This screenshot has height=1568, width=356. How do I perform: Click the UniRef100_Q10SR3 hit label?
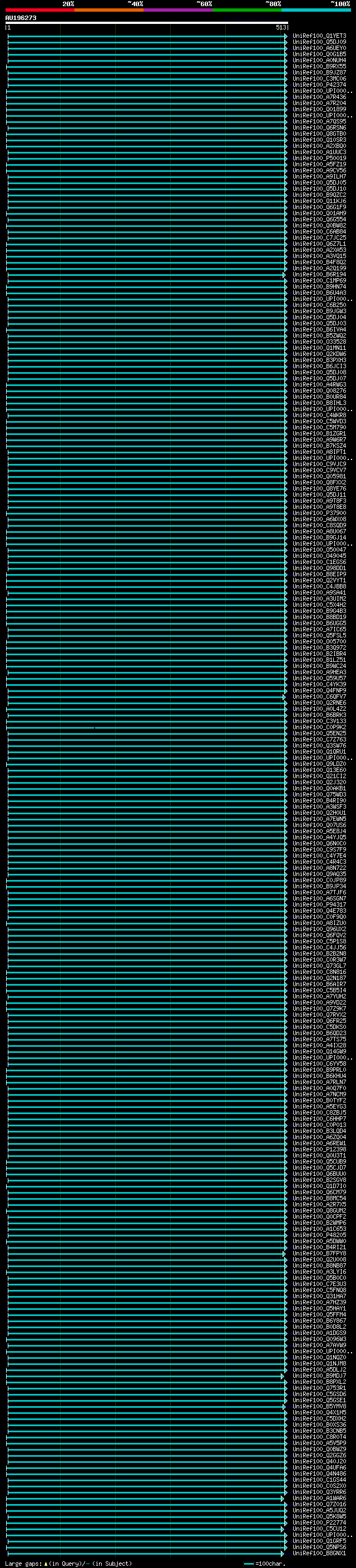pos(319,140)
